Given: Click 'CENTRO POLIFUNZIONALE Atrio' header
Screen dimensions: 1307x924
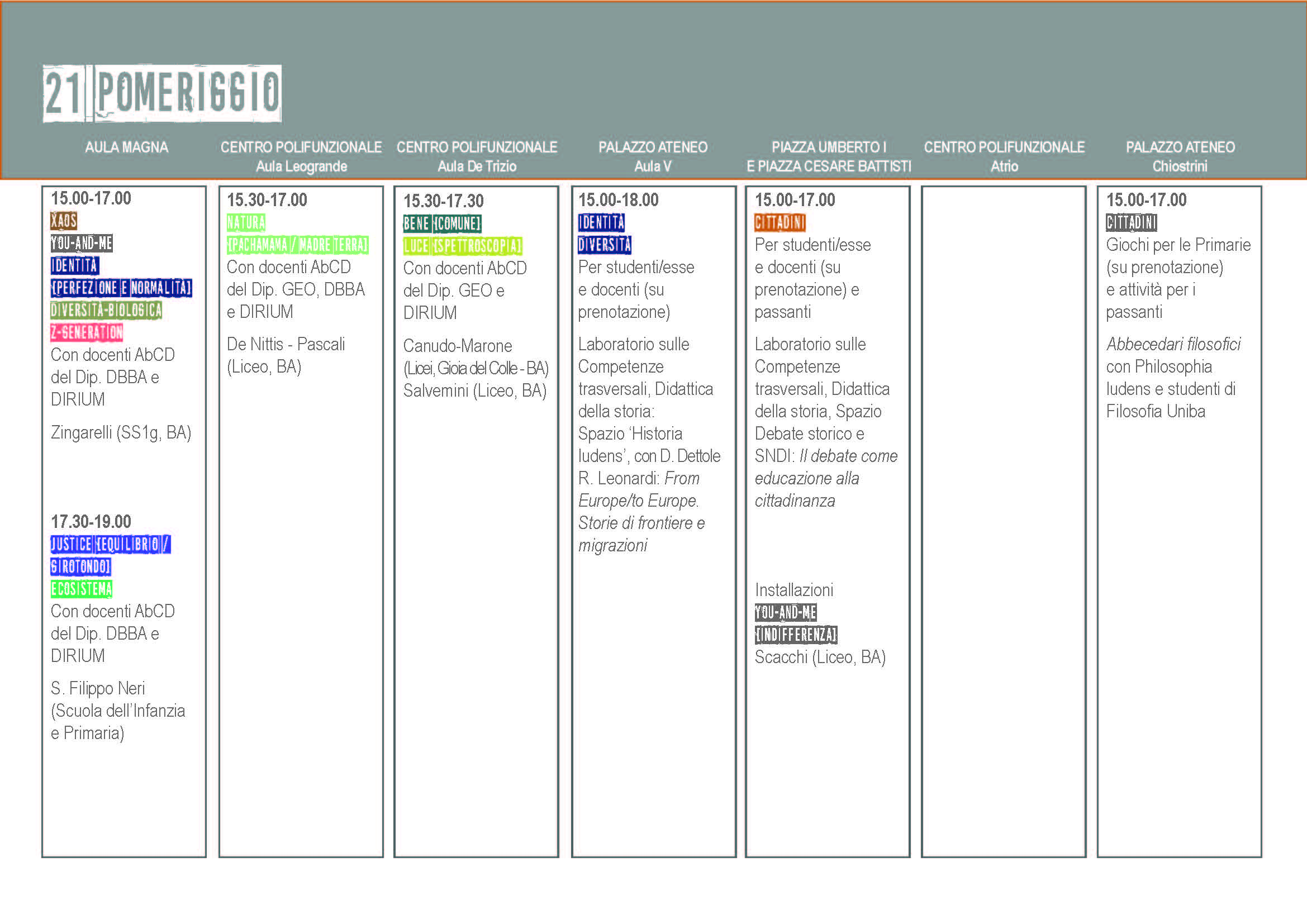Looking at the screenshot, I should tap(1004, 156).
